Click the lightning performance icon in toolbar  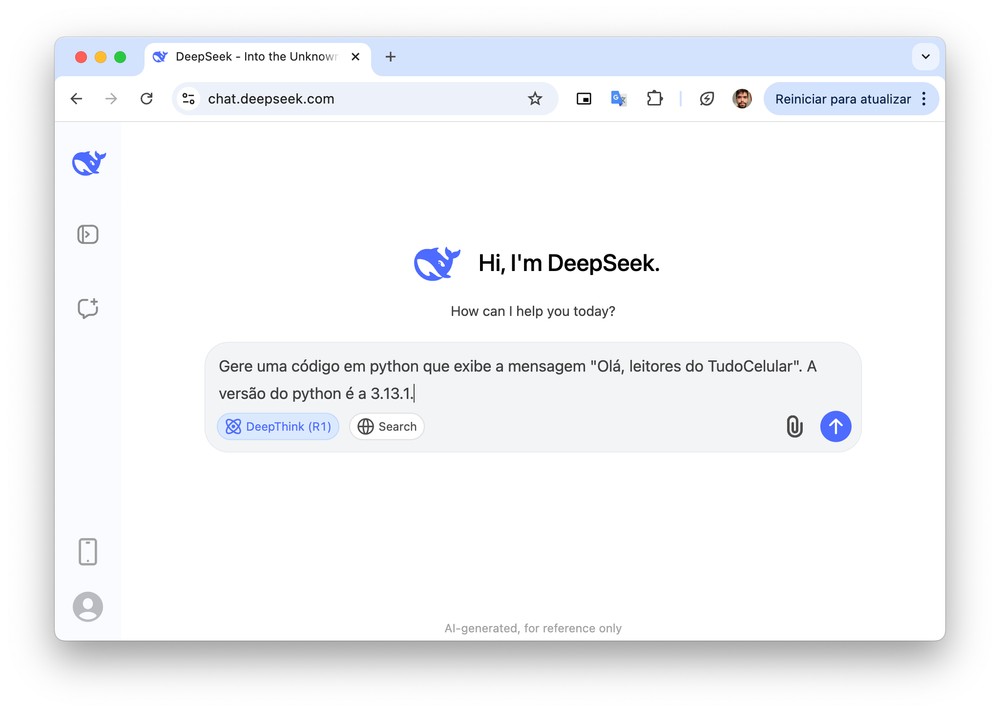tap(707, 99)
